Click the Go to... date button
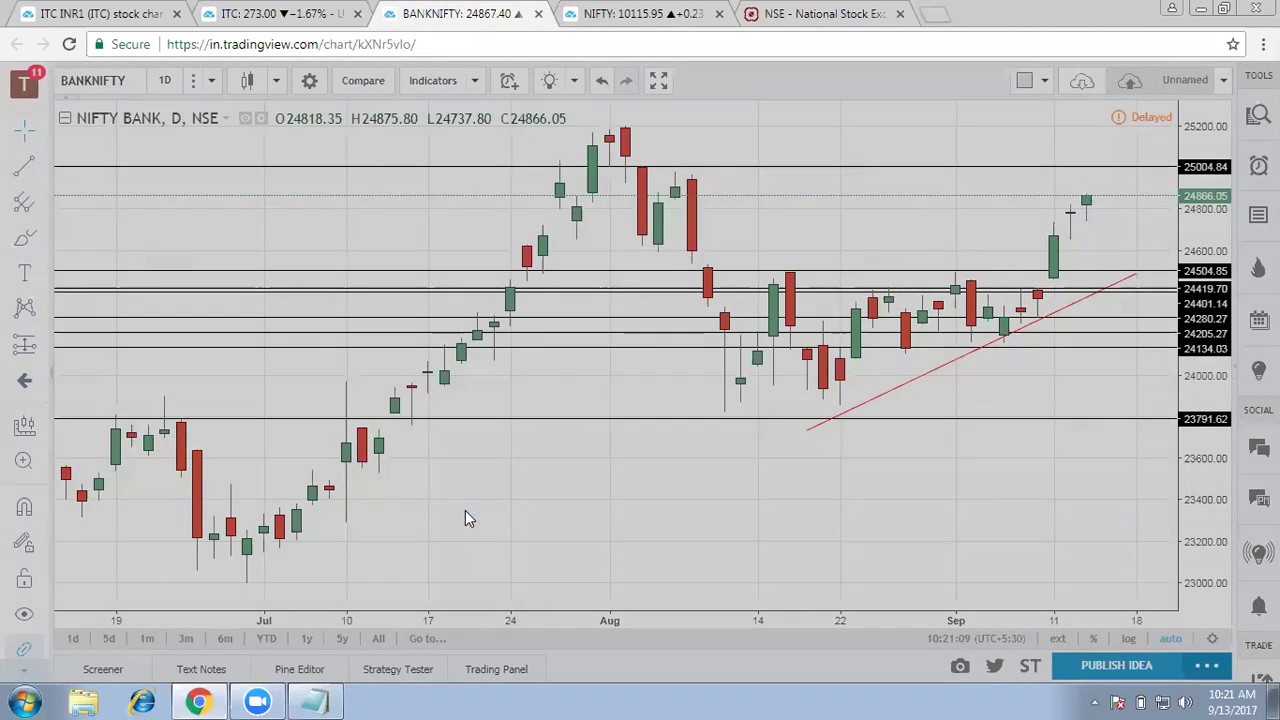Image resolution: width=1280 pixels, height=720 pixels. [427, 639]
